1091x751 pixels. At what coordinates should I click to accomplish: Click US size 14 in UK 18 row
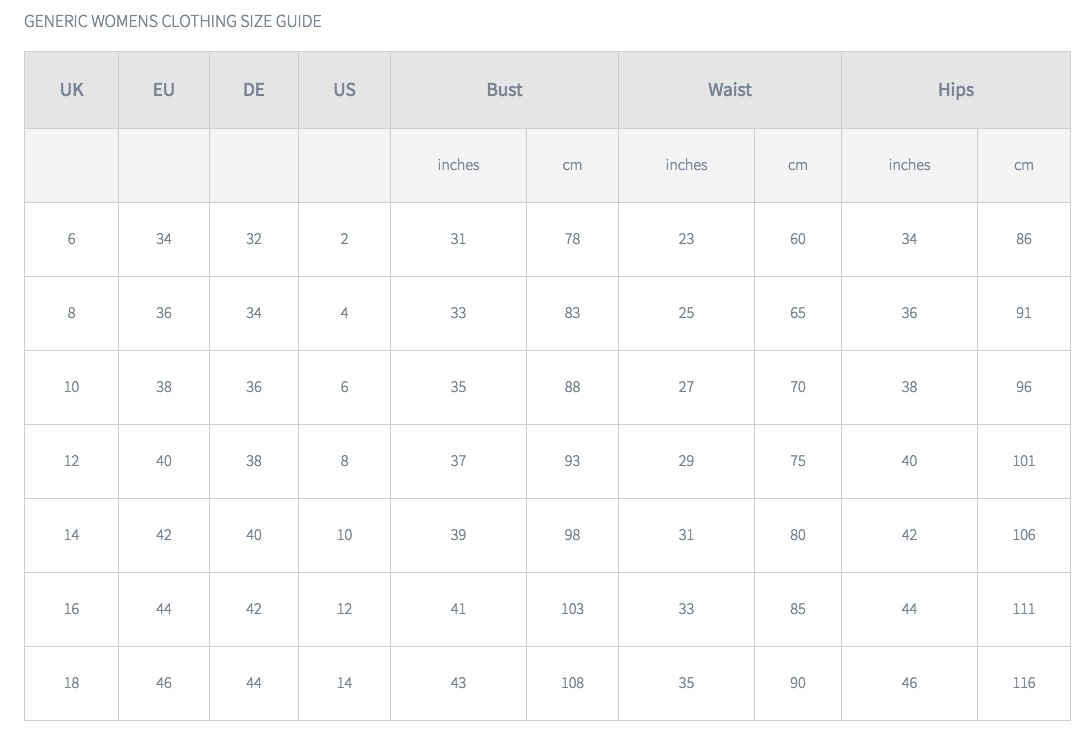pyautogui.click(x=344, y=683)
